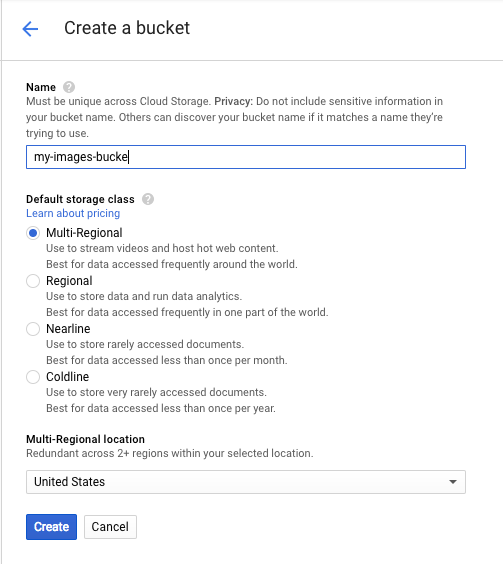Viewport: 503px width, 564px height.
Task: Cancel bucket creation
Action: tap(110, 527)
